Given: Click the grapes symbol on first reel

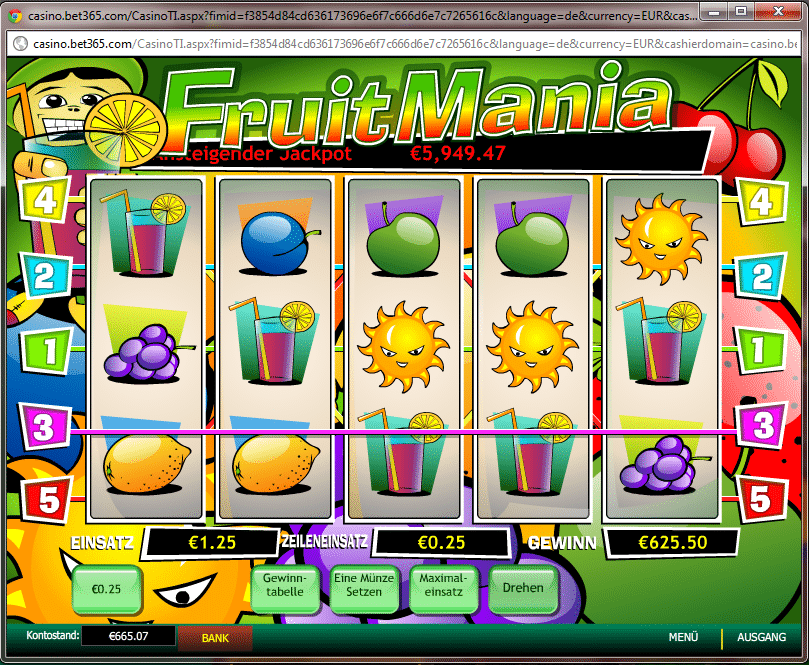Looking at the screenshot, I should coord(147,353).
